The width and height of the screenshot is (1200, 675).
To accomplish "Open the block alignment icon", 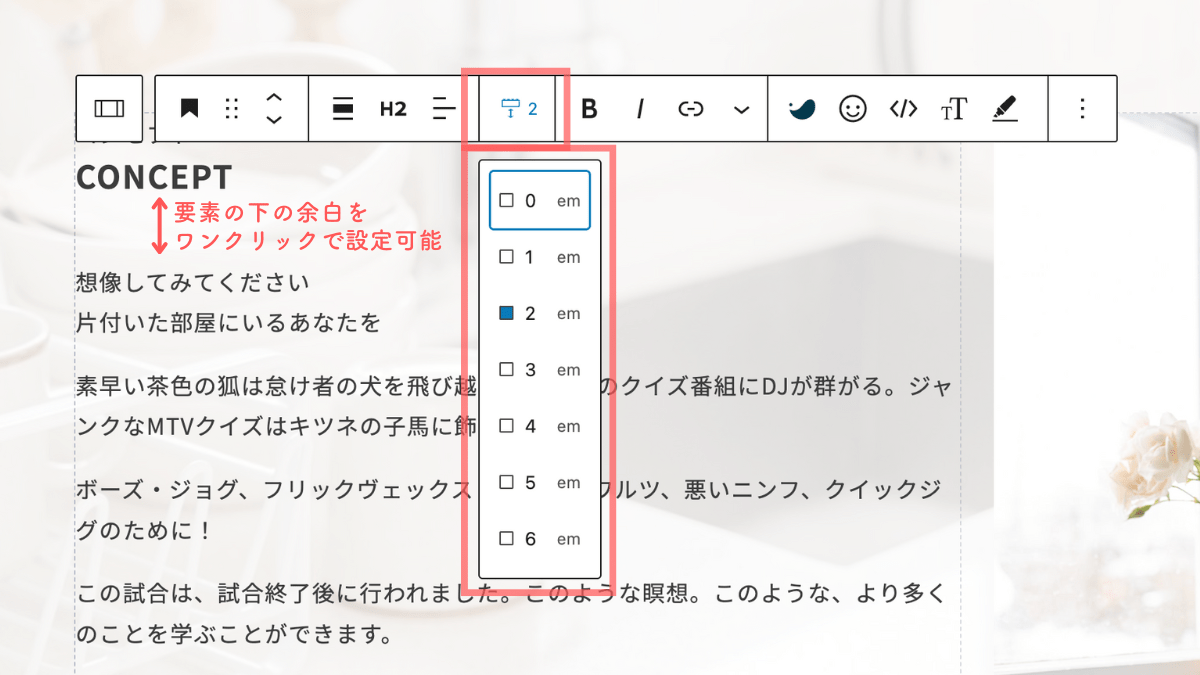I will pyautogui.click(x=343, y=108).
